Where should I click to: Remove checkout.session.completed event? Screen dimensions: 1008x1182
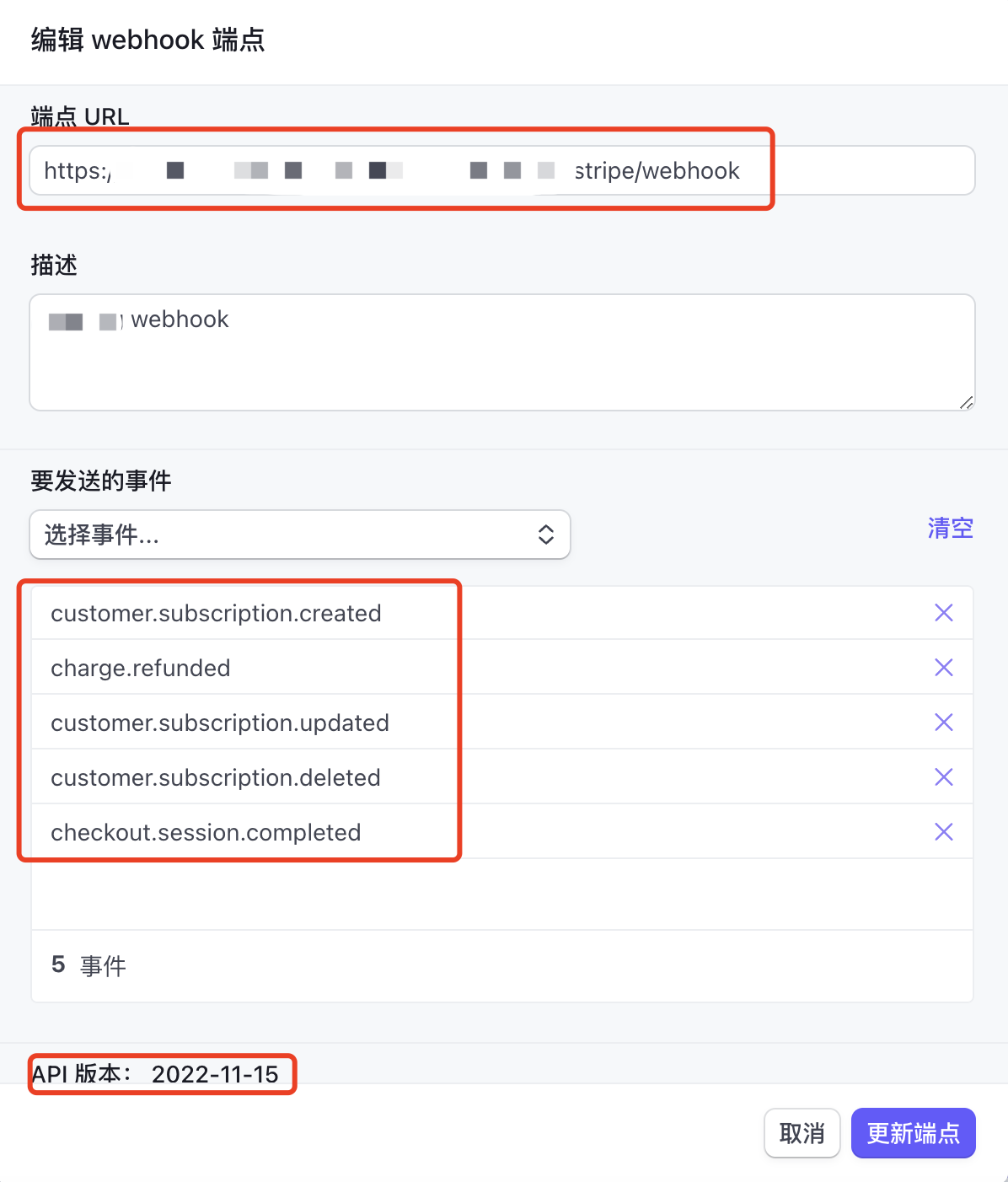point(944,832)
